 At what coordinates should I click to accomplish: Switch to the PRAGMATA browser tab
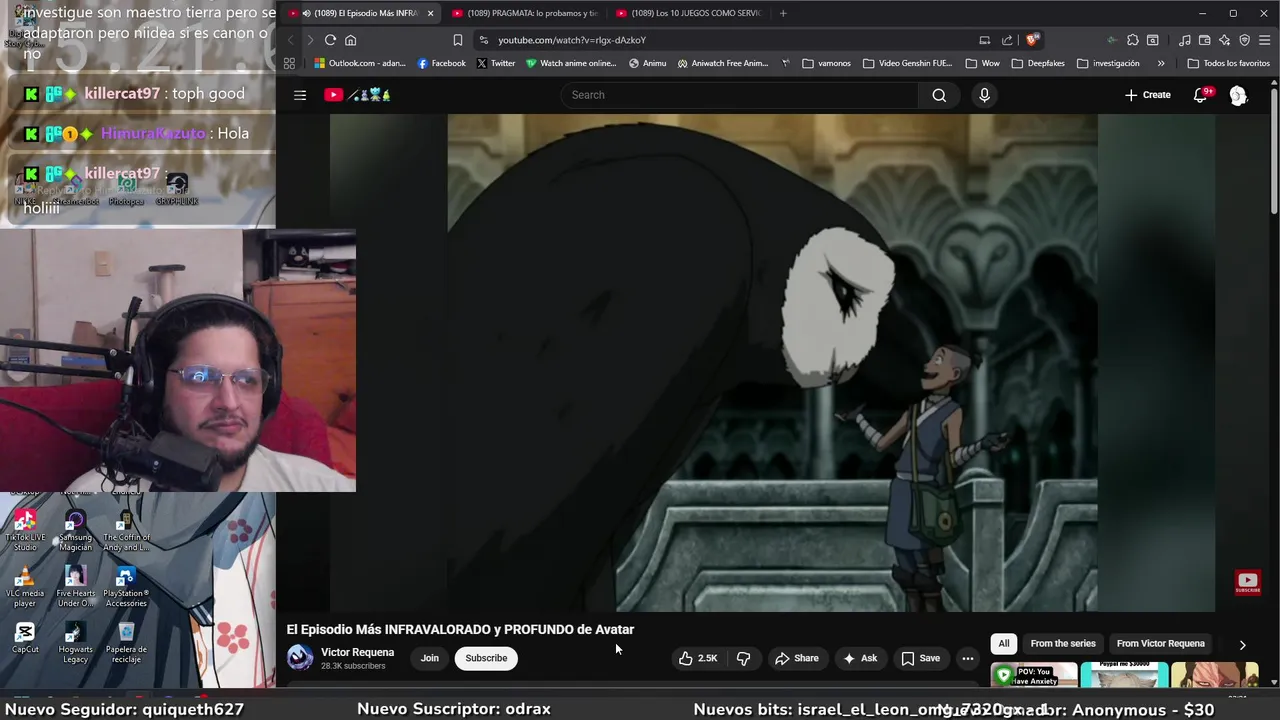pos(524,13)
